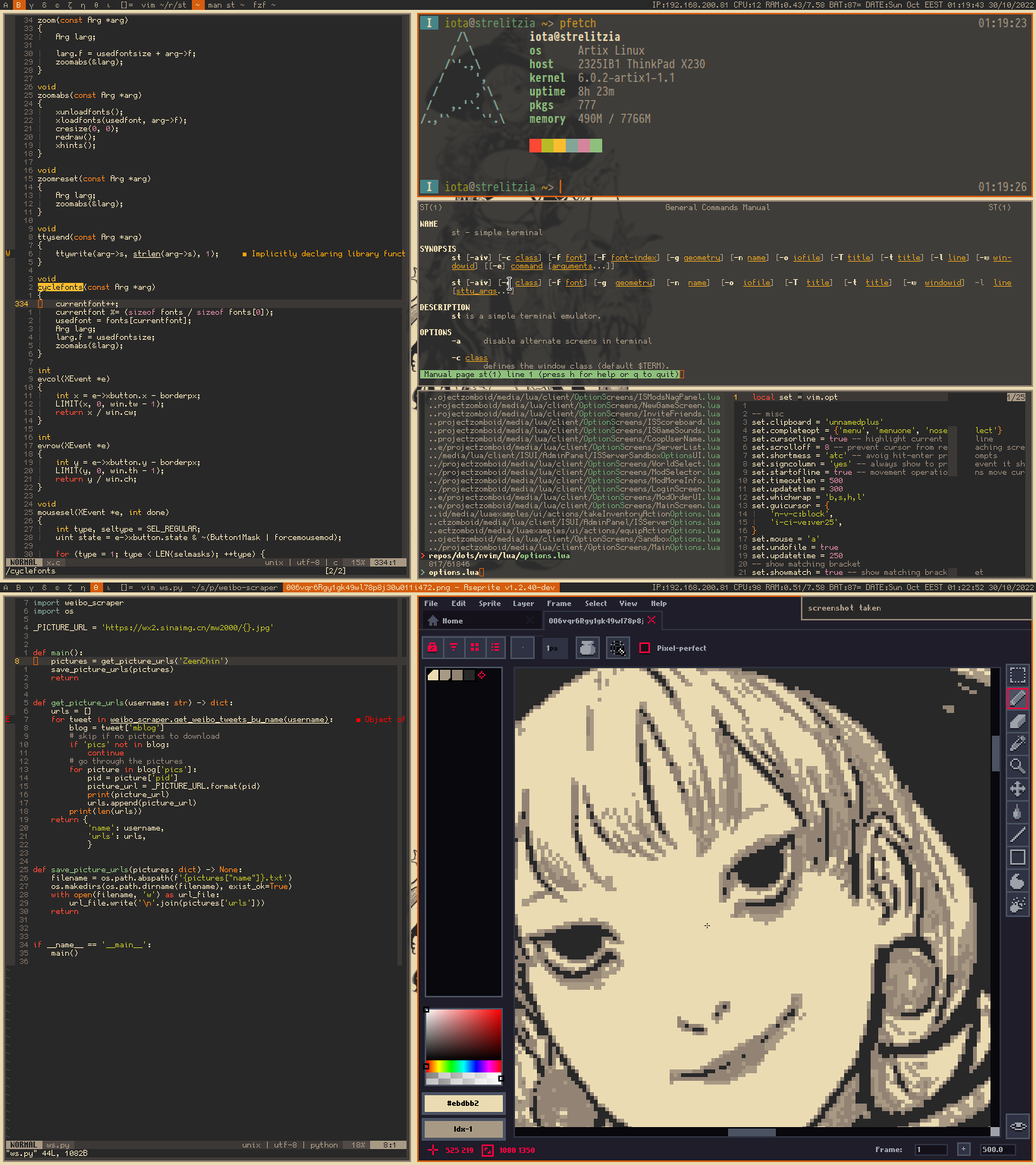The width and height of the screenshot is (1036, 1165).
Task: Open the brush dynamics popup
Action: click(617, 647)
